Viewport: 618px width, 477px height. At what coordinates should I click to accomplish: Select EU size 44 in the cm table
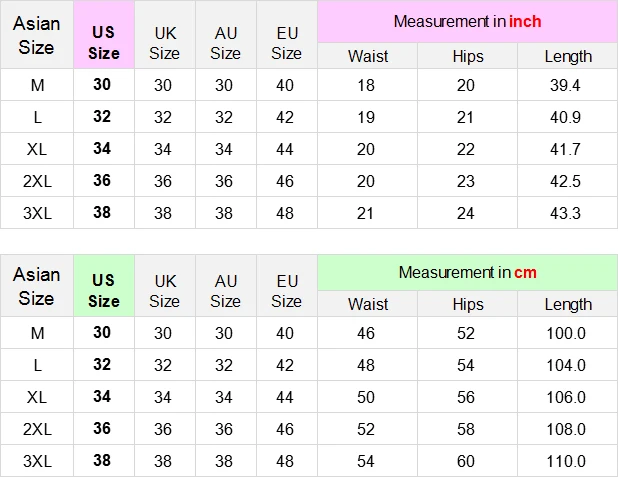click(x=287, y=397)
